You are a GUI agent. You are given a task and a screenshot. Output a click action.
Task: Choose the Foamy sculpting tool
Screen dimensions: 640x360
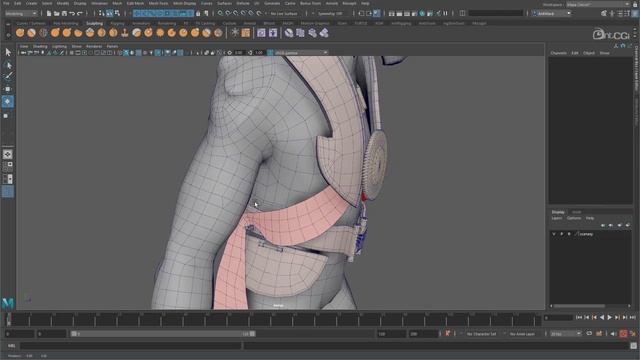tap(90, 33)
